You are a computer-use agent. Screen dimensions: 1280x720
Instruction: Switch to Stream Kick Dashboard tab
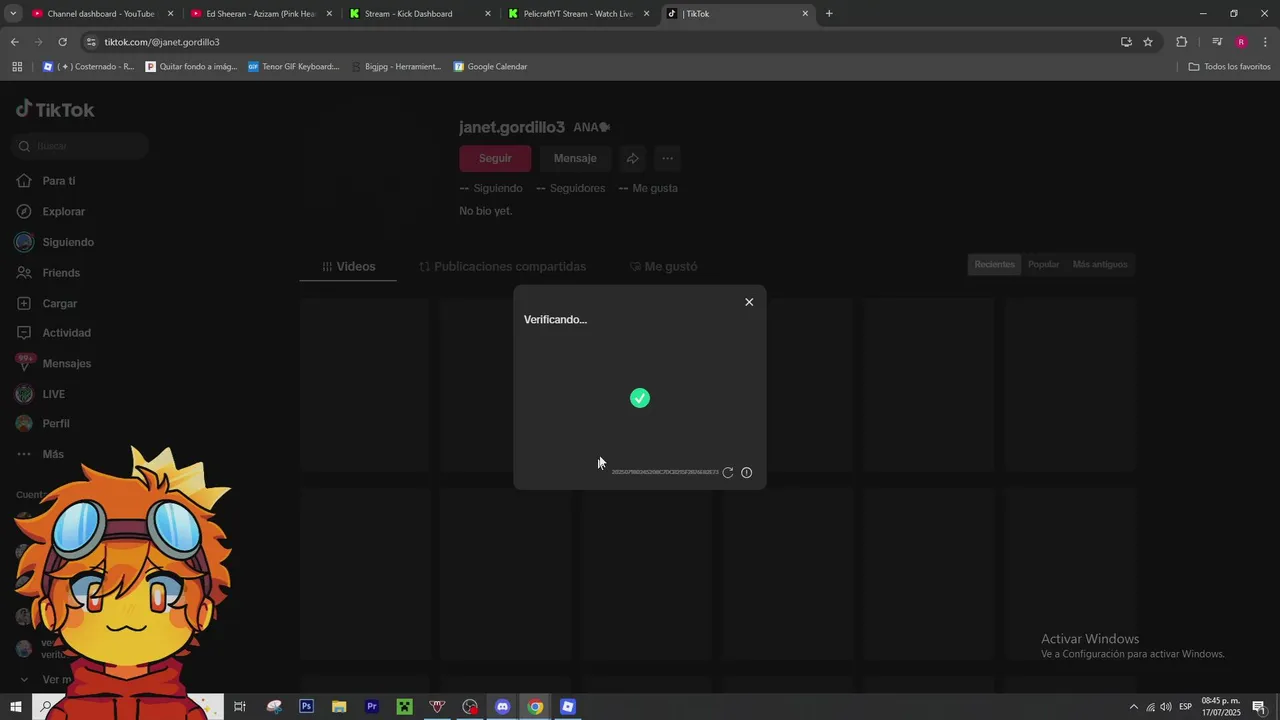pos(420,14)
